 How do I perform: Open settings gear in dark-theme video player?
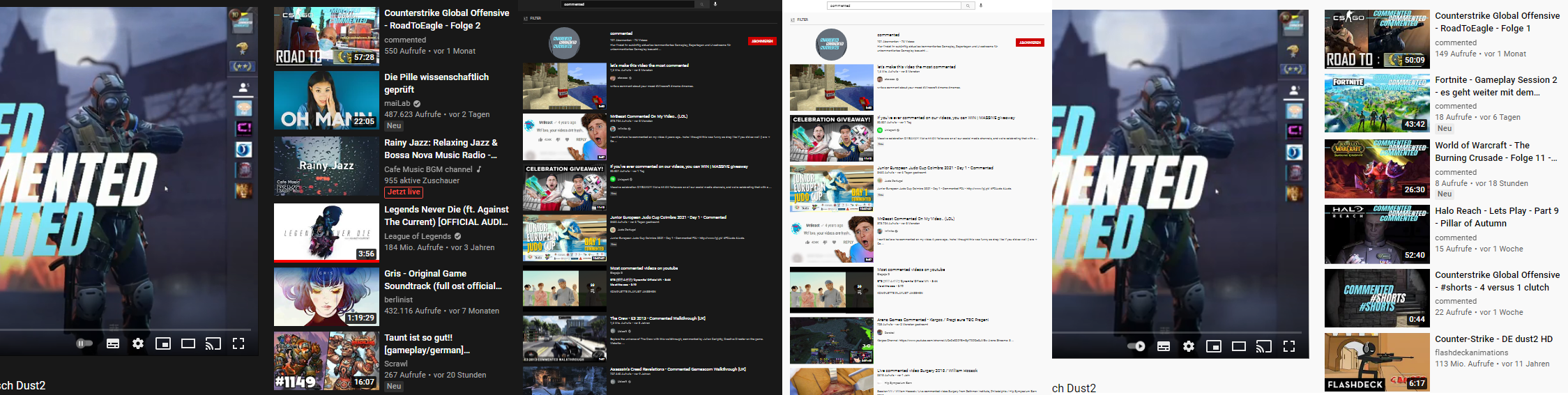[138, 343]
